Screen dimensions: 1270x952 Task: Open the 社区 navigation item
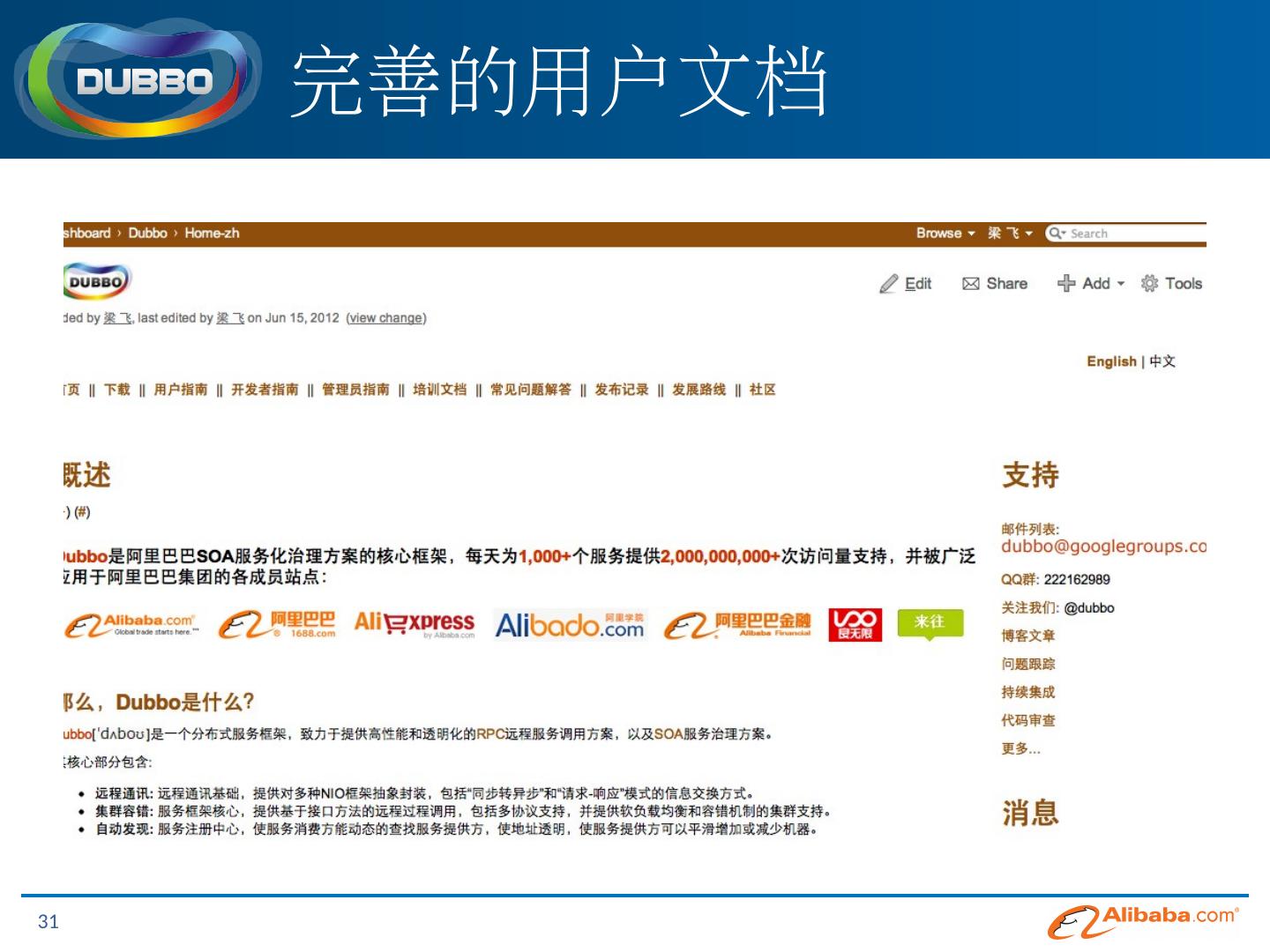coord(763,390)
